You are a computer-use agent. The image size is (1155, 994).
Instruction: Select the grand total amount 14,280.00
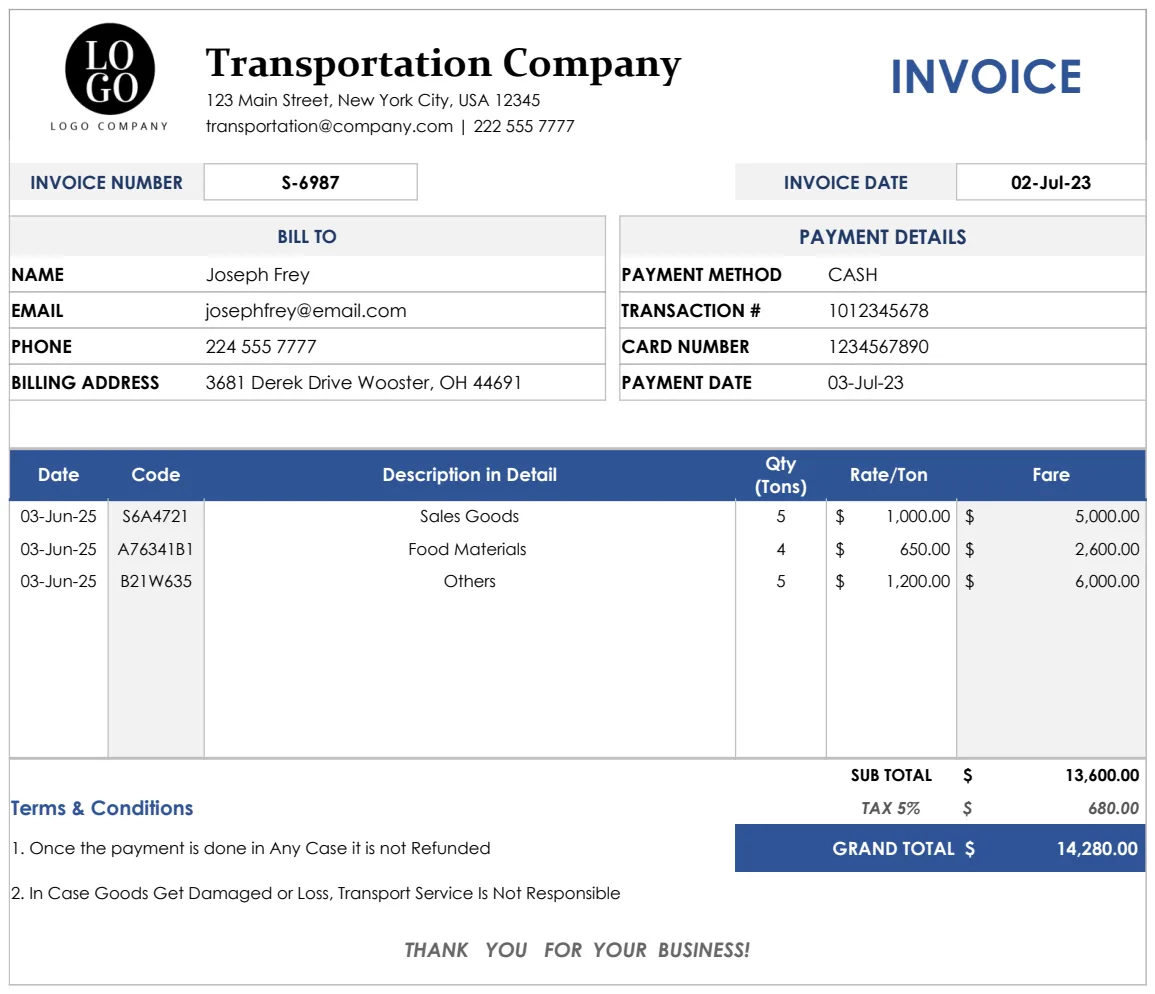[x=1097, y=849]
